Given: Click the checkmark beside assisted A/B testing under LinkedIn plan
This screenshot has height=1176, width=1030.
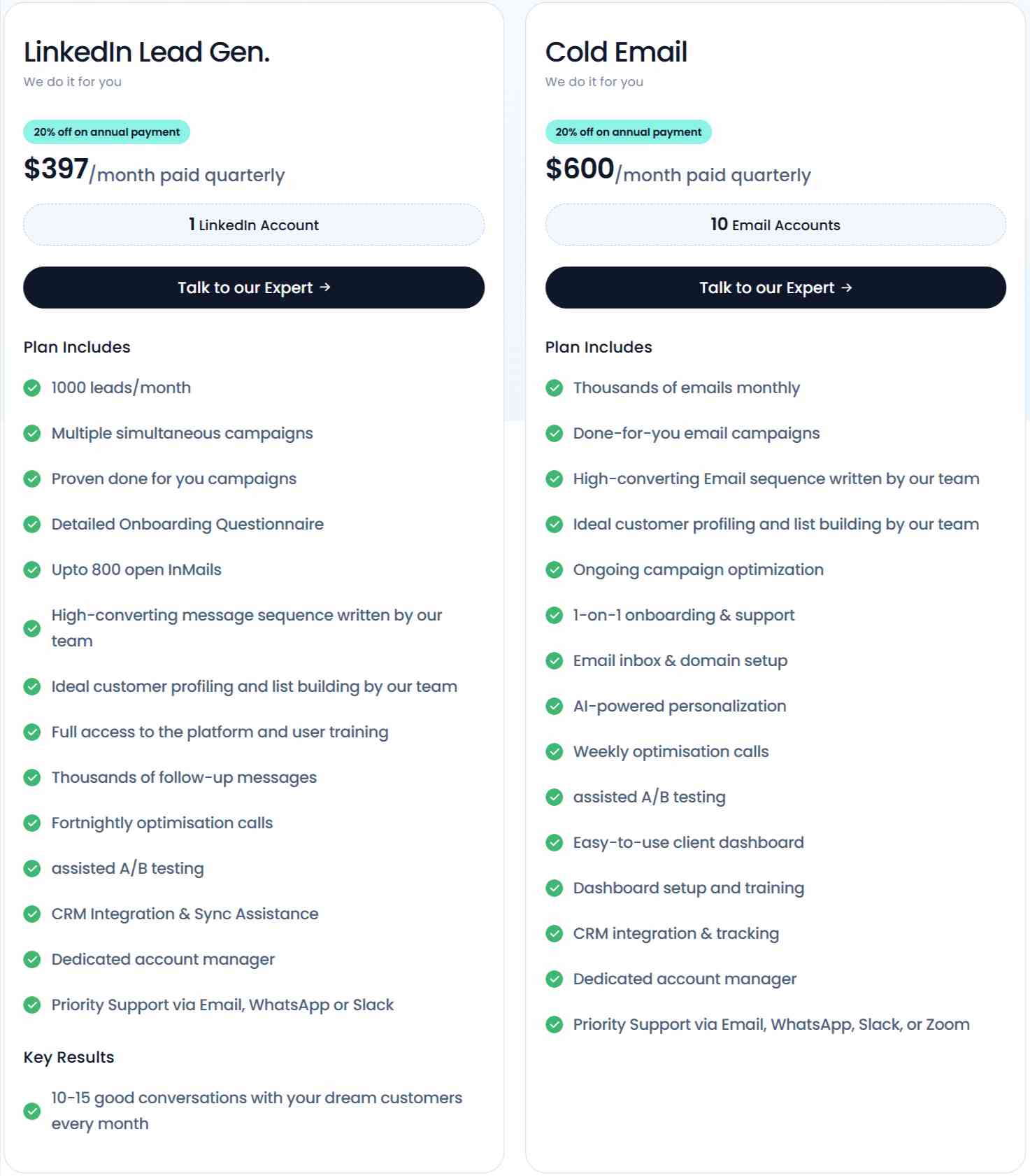Looking at the screenshot, I should click(32, 868).
